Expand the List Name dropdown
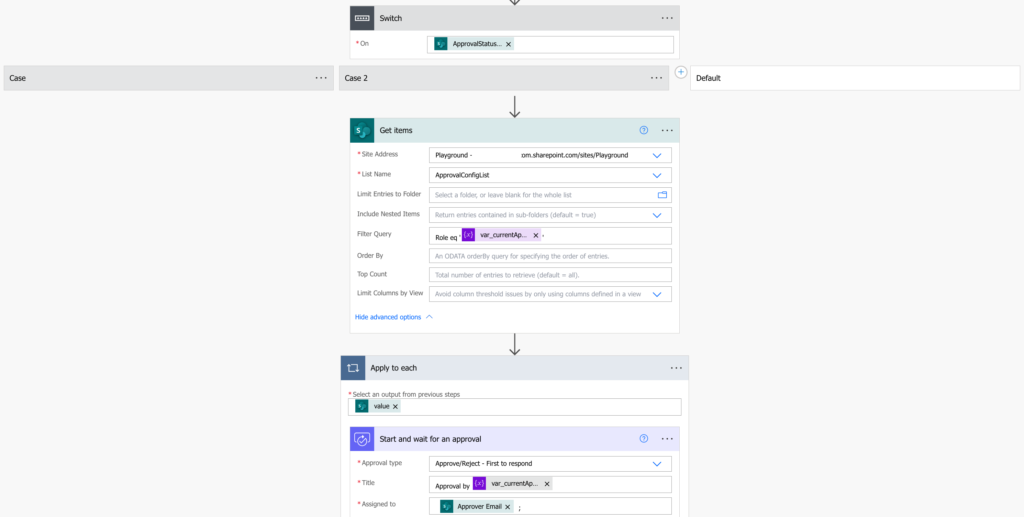 657,176
